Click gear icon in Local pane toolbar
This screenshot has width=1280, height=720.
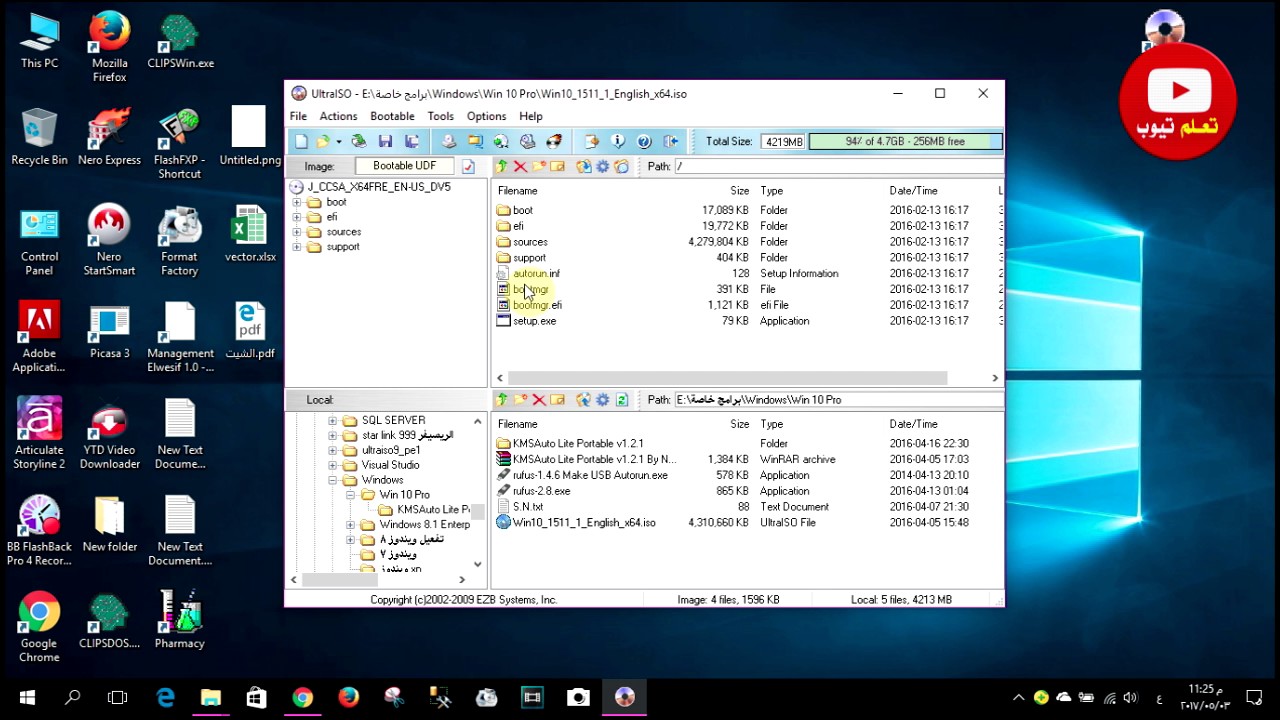[603, 400]
